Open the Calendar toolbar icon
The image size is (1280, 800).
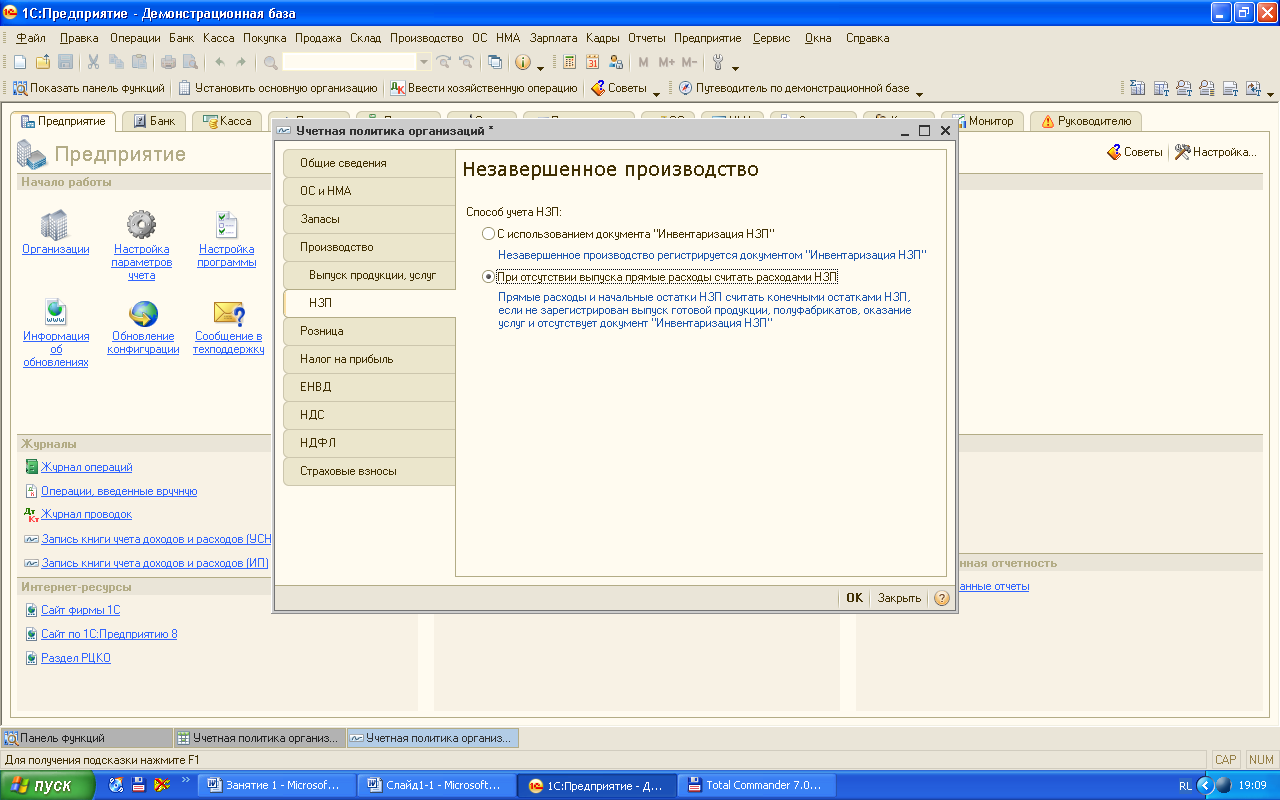click(592, 62)
